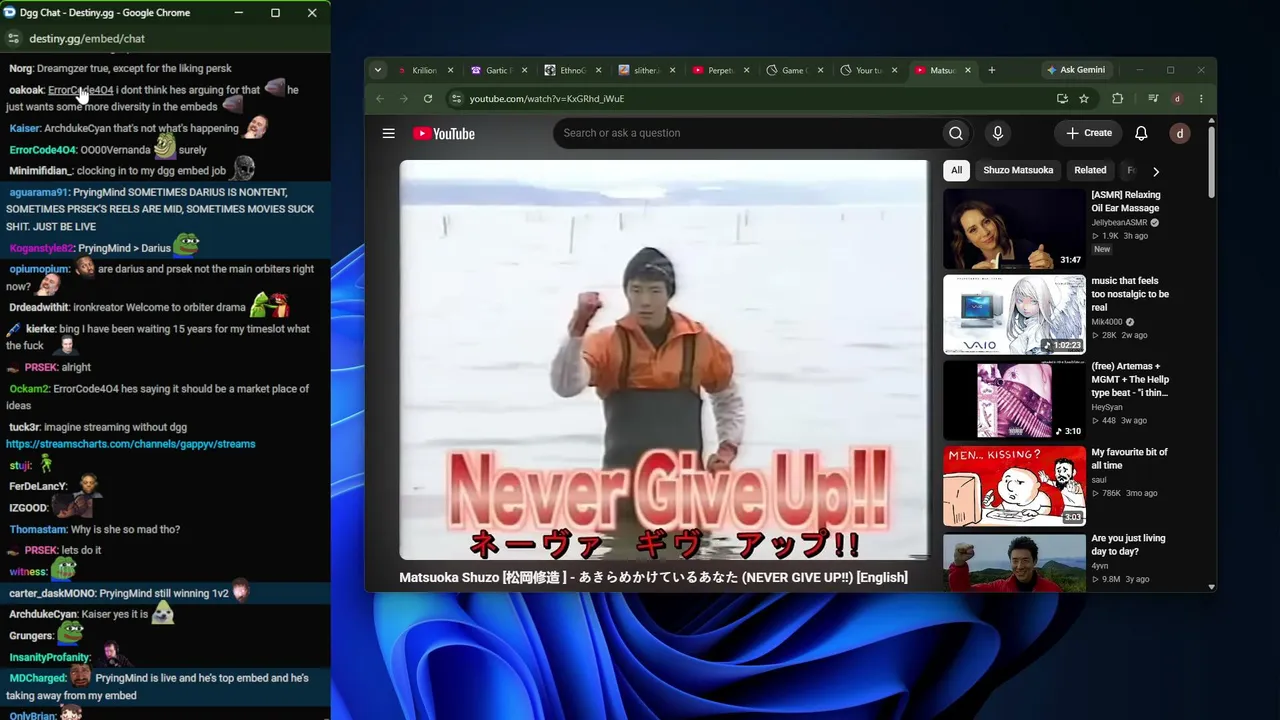Open the nostalgic music video thumbnail
Screen dimensions: 1280x720
1014,315
